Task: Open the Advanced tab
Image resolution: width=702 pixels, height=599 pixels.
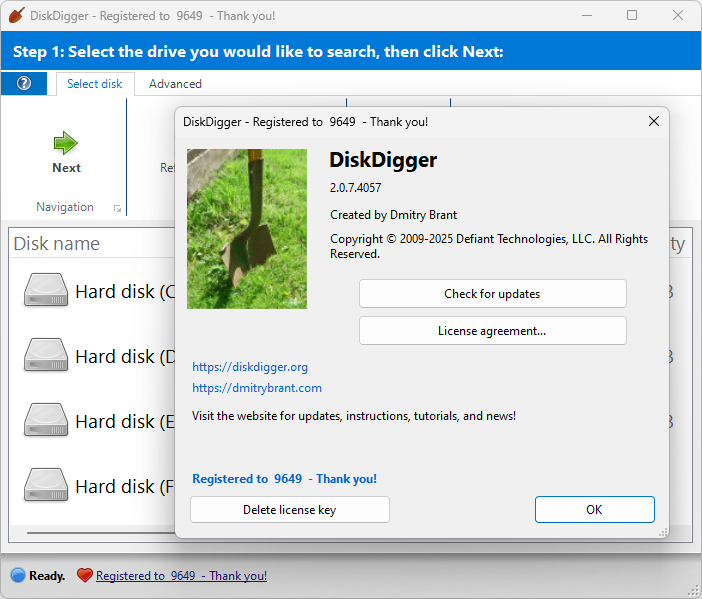Action: click(175, 84)
